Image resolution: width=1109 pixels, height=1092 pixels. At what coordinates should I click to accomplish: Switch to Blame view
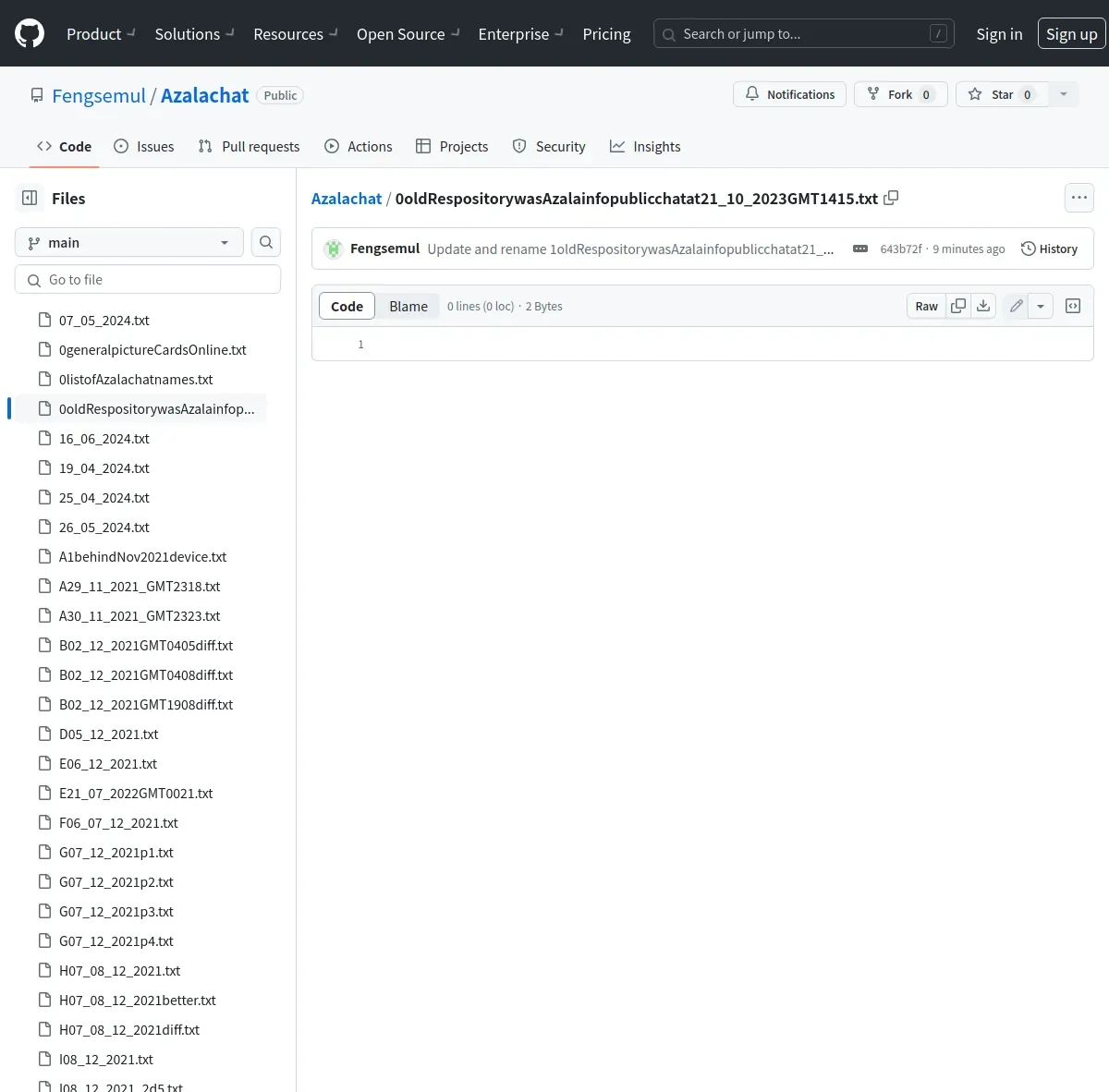(x=408, y=306)
